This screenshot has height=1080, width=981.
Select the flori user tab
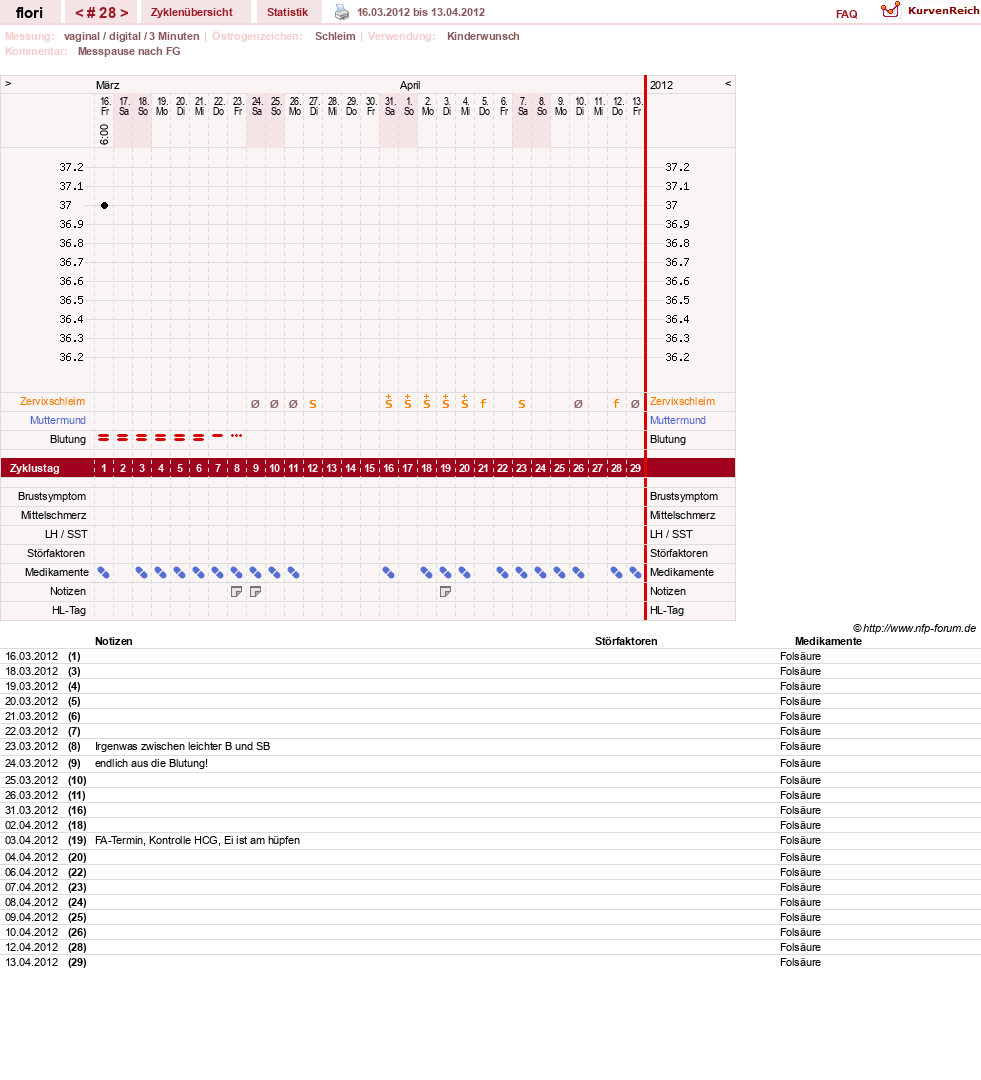coord(30,12)
